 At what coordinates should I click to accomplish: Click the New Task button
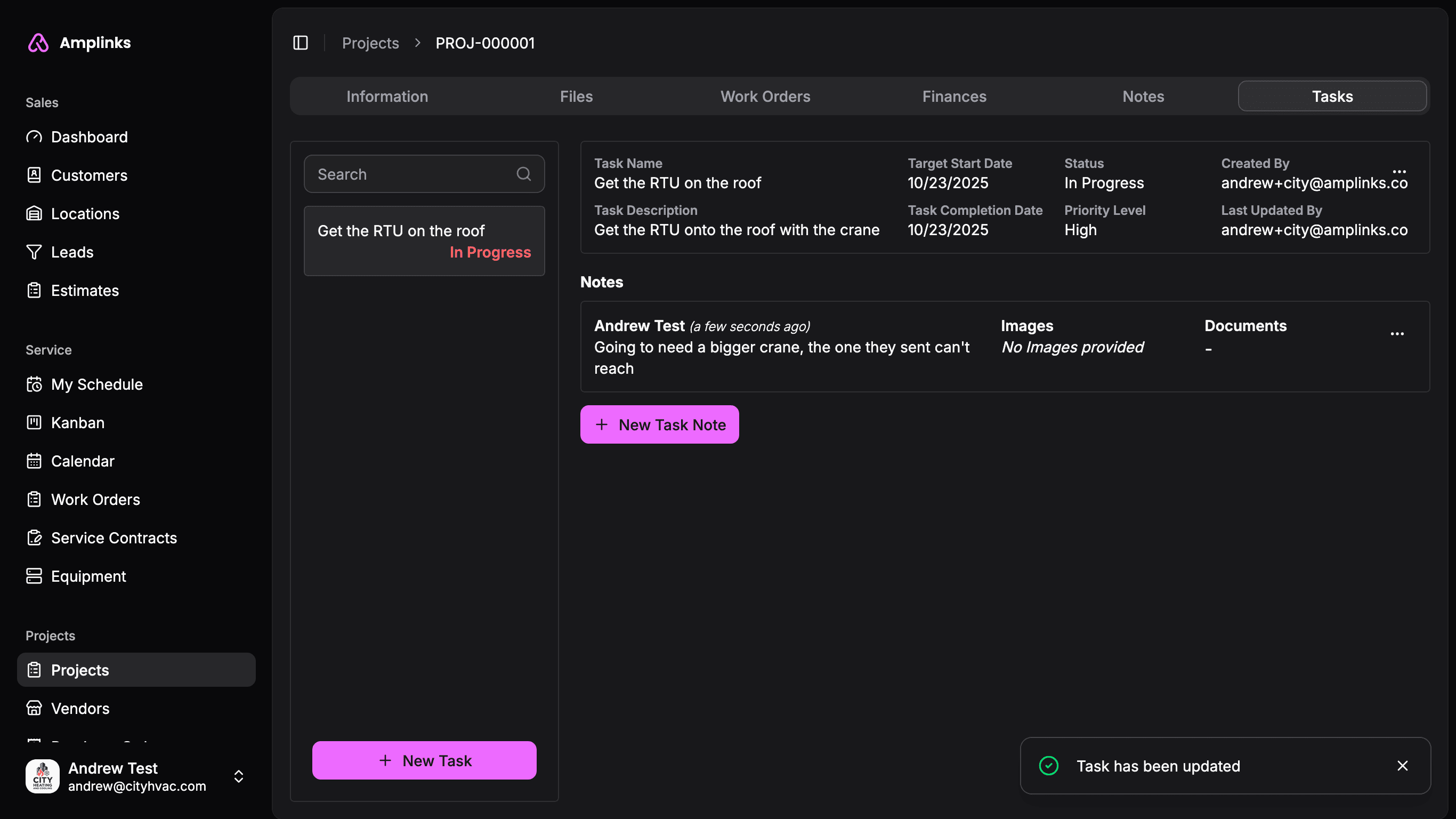pyautogui.click(x=424, y=760)
